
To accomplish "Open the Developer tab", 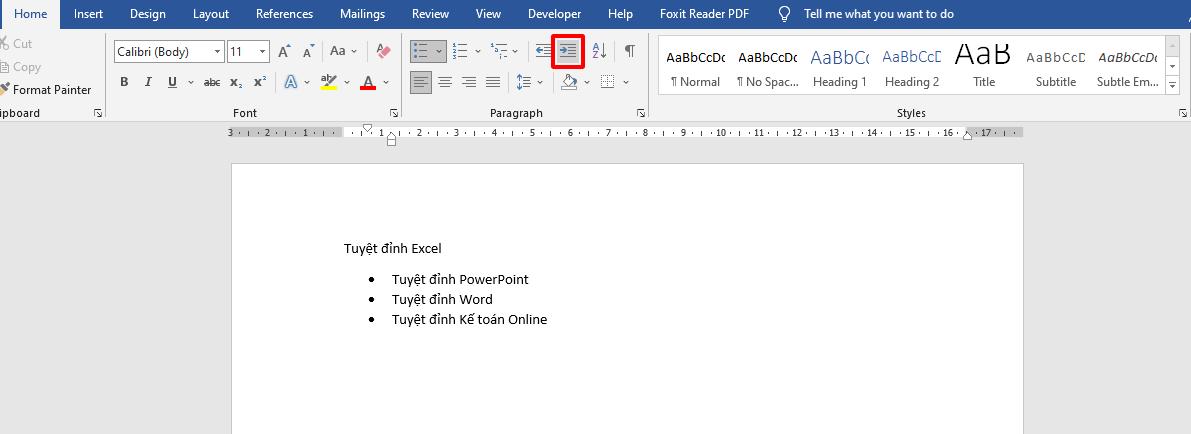I will tap(554, 14).
